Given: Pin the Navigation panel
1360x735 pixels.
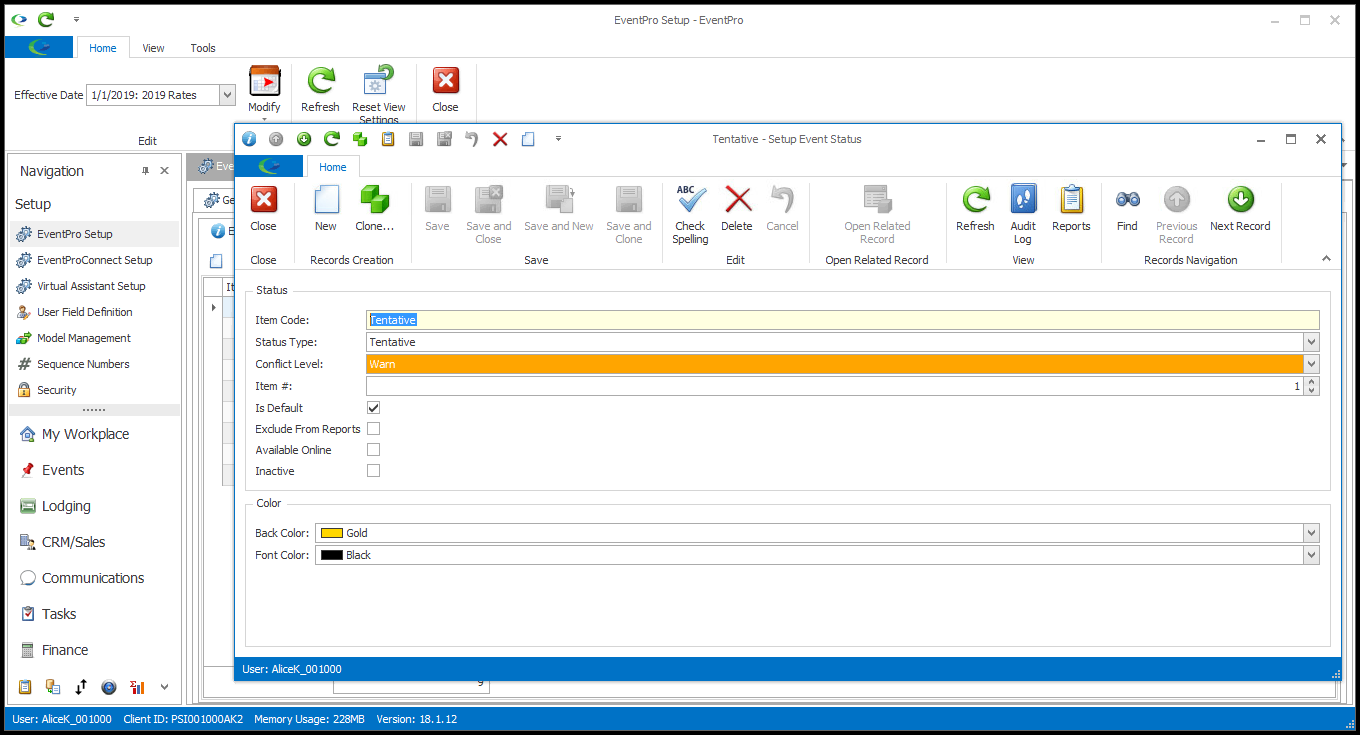Looking at the screenshot, I should [x=146, y=171].
